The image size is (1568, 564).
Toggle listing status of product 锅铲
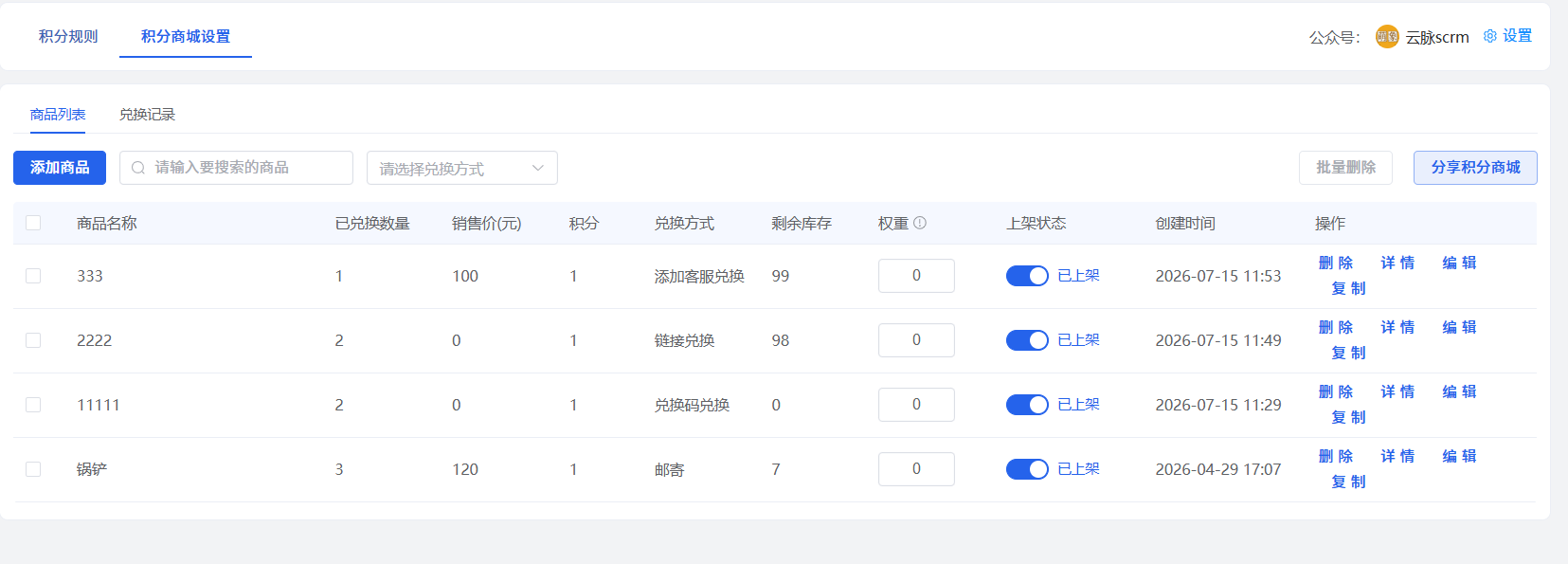coord(1027,469)
